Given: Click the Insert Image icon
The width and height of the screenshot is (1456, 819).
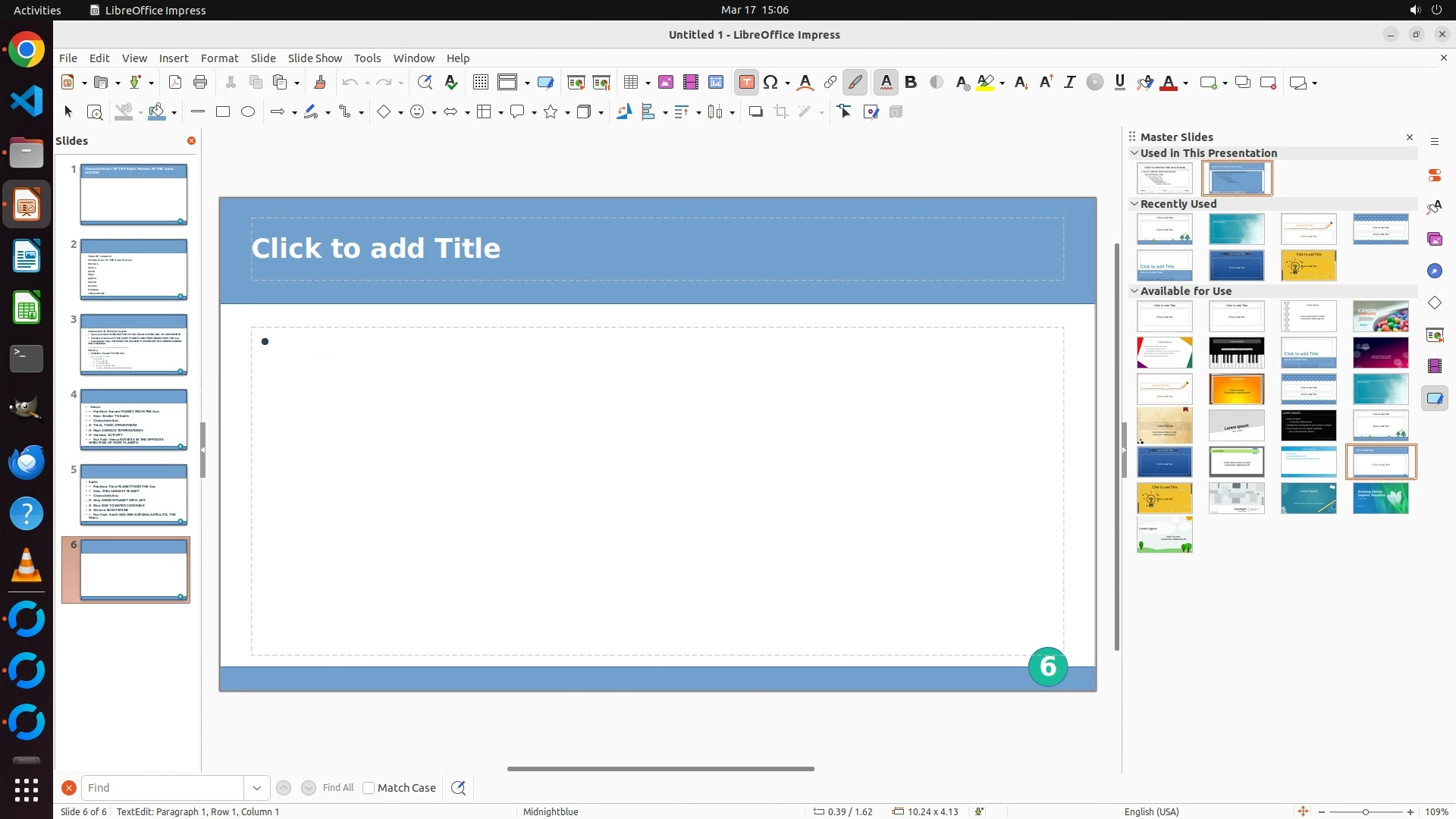Looking at the screenshot, I should point(666,83).
